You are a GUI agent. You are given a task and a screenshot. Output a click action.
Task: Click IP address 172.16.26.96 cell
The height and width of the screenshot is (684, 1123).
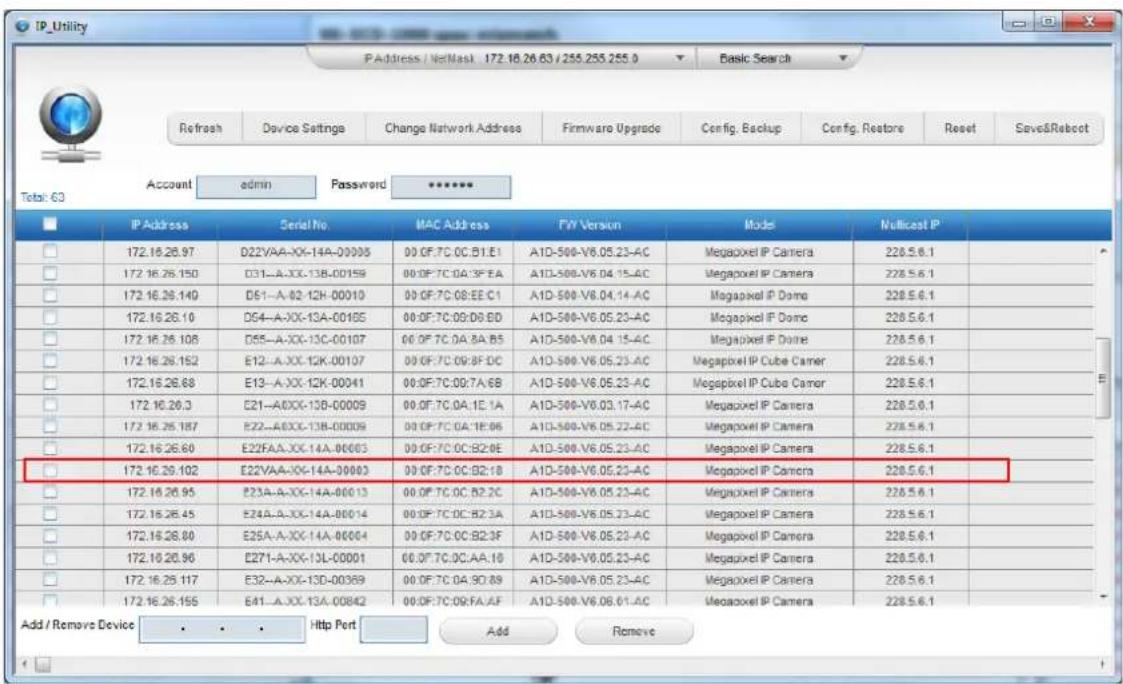(x=160, y=558)
